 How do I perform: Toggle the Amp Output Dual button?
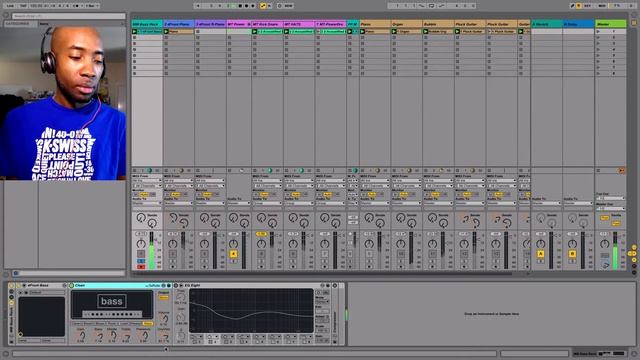(164, 298)
